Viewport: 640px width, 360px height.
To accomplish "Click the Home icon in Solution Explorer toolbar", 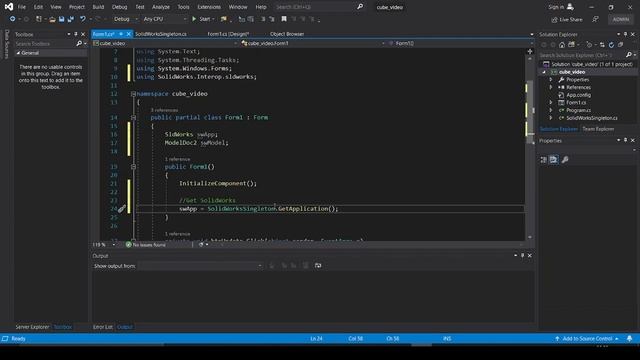I will click(x=562, y=45).
